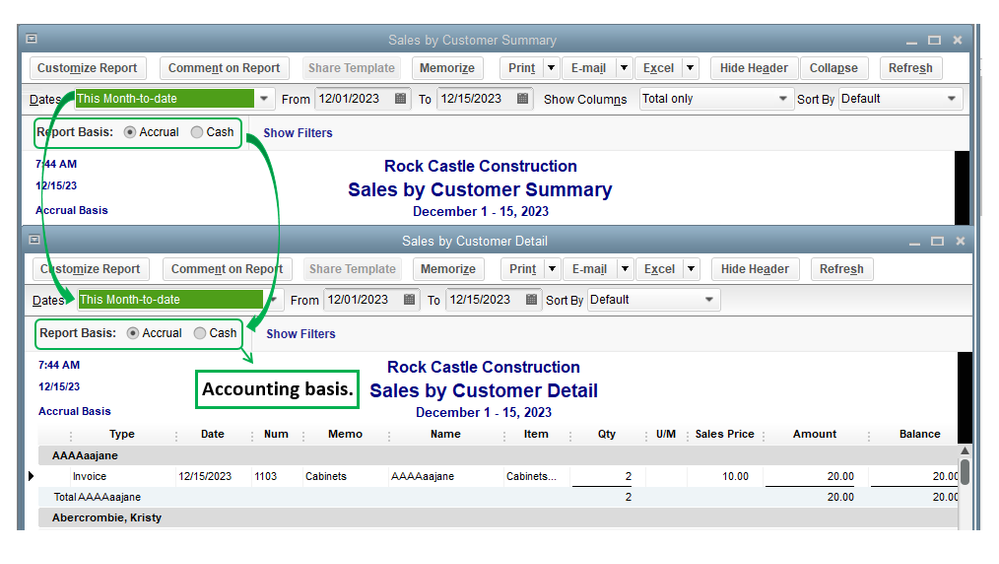Image resolution: width=999 pixels, height=564 pixels.
Task: Open Show Columns Total only dropdown
Action: tap(782, 99)
